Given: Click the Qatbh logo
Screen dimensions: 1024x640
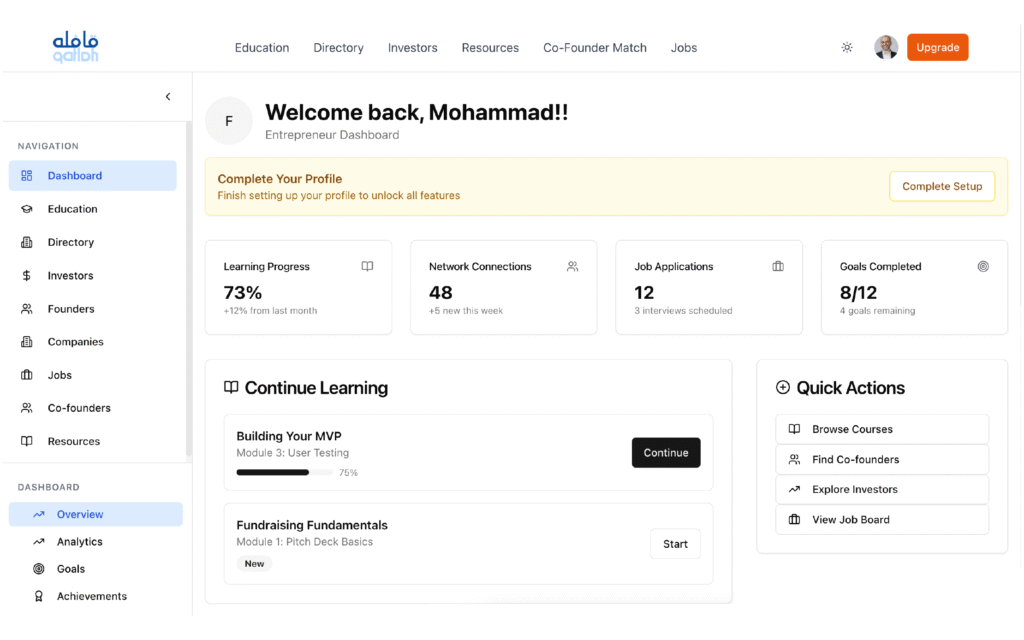Looking at the screenshot, I should tap(76, 47).
